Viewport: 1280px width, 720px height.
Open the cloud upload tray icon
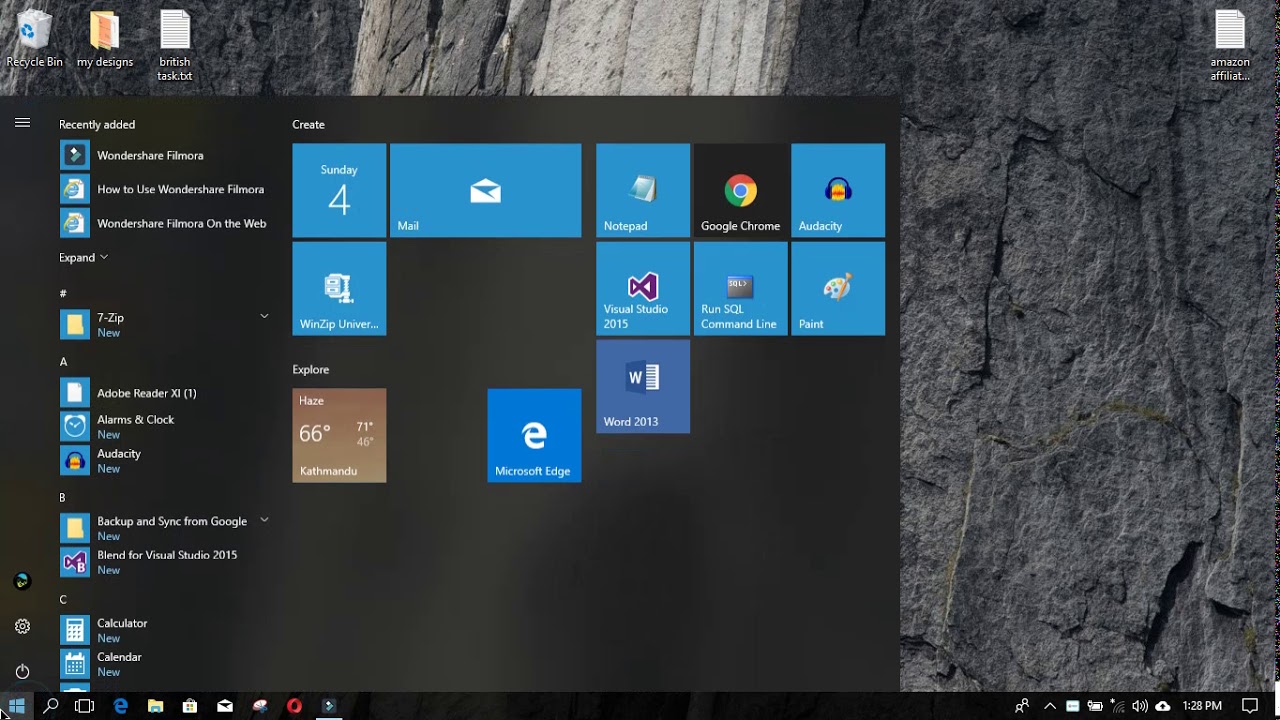1162,706
